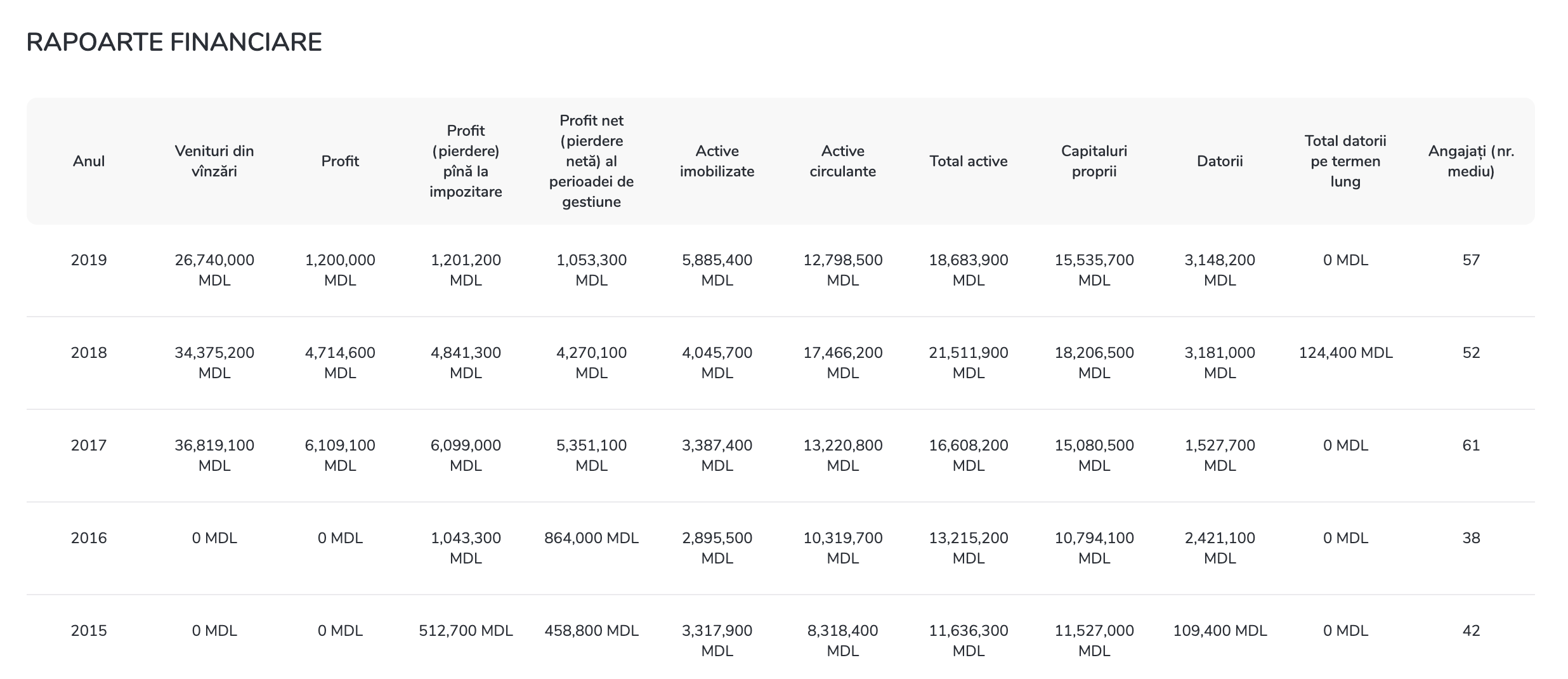Select the 2019 year cell
Screen dimensions: 1568x679
89,260
